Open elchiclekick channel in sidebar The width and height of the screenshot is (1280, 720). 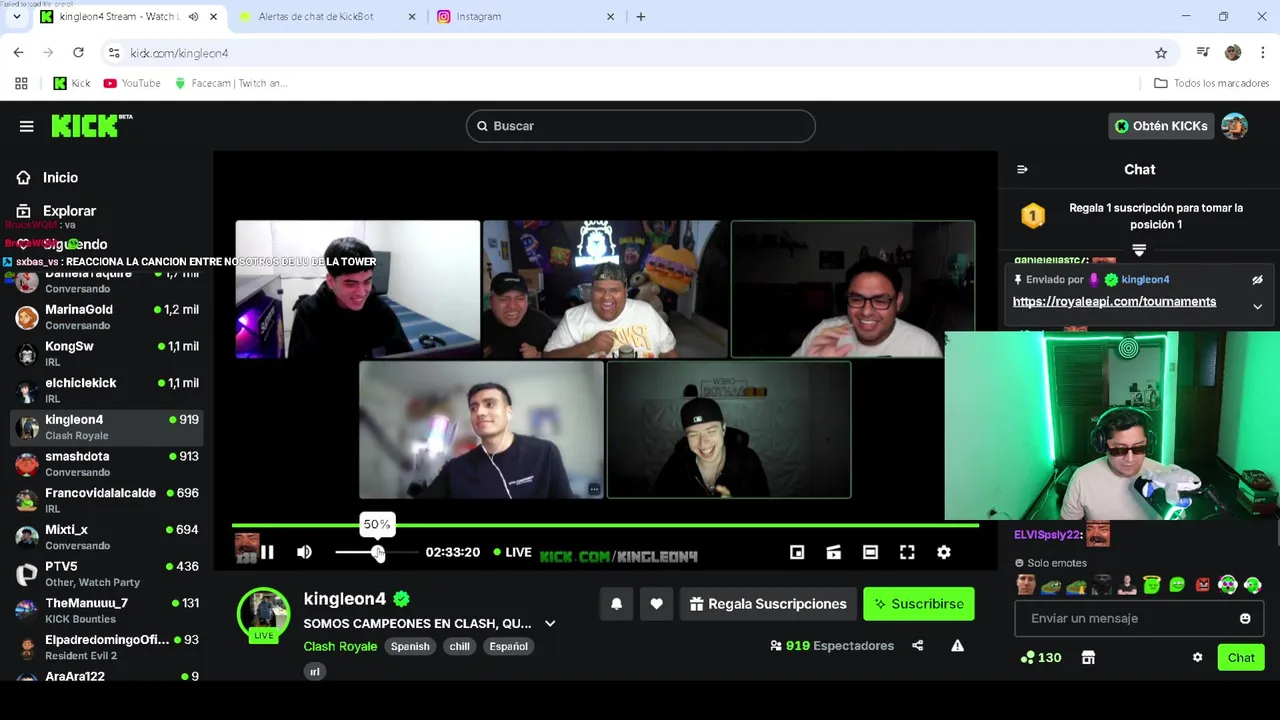107,390
